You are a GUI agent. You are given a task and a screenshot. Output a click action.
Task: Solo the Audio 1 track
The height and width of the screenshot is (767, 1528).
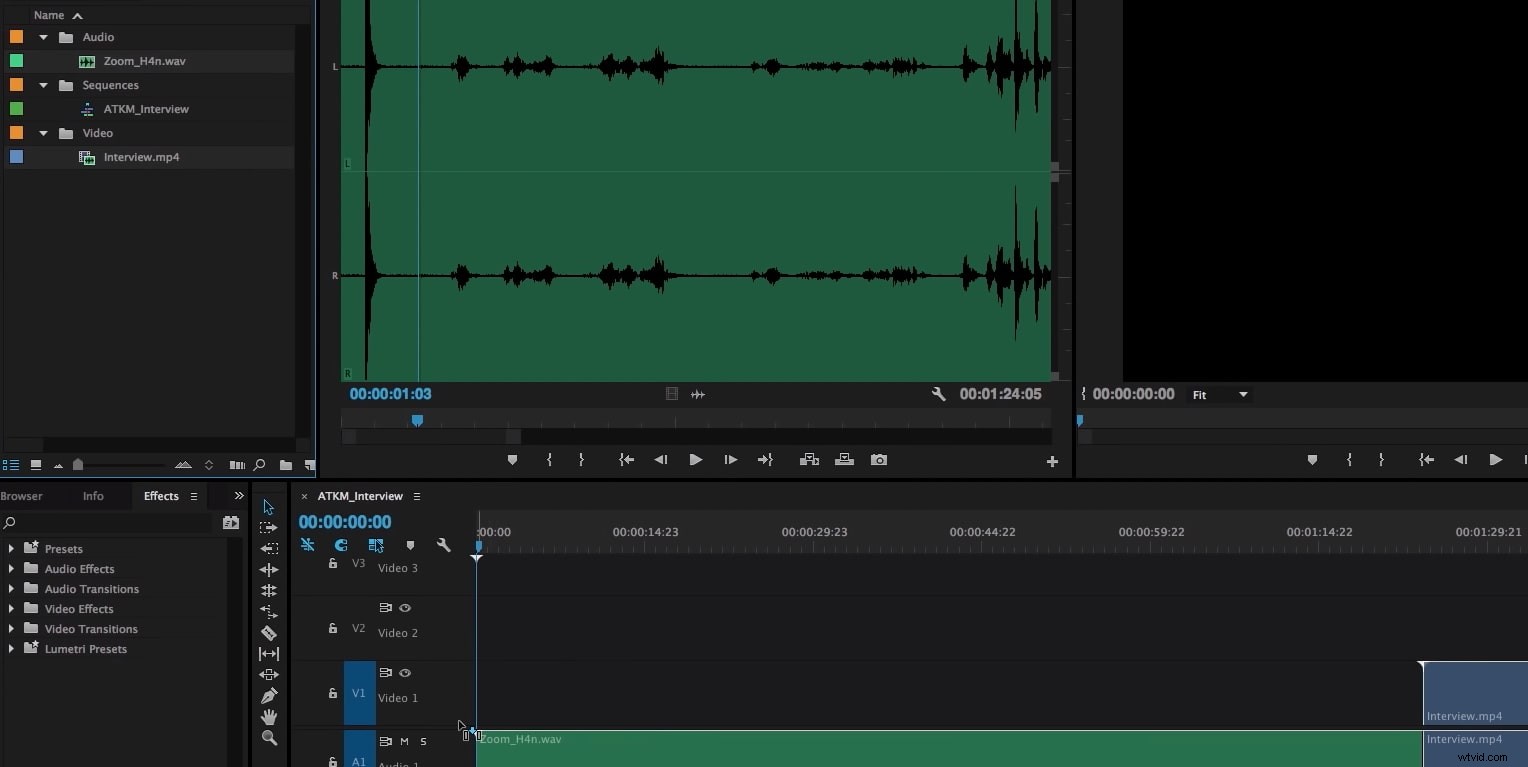[423, 742]
